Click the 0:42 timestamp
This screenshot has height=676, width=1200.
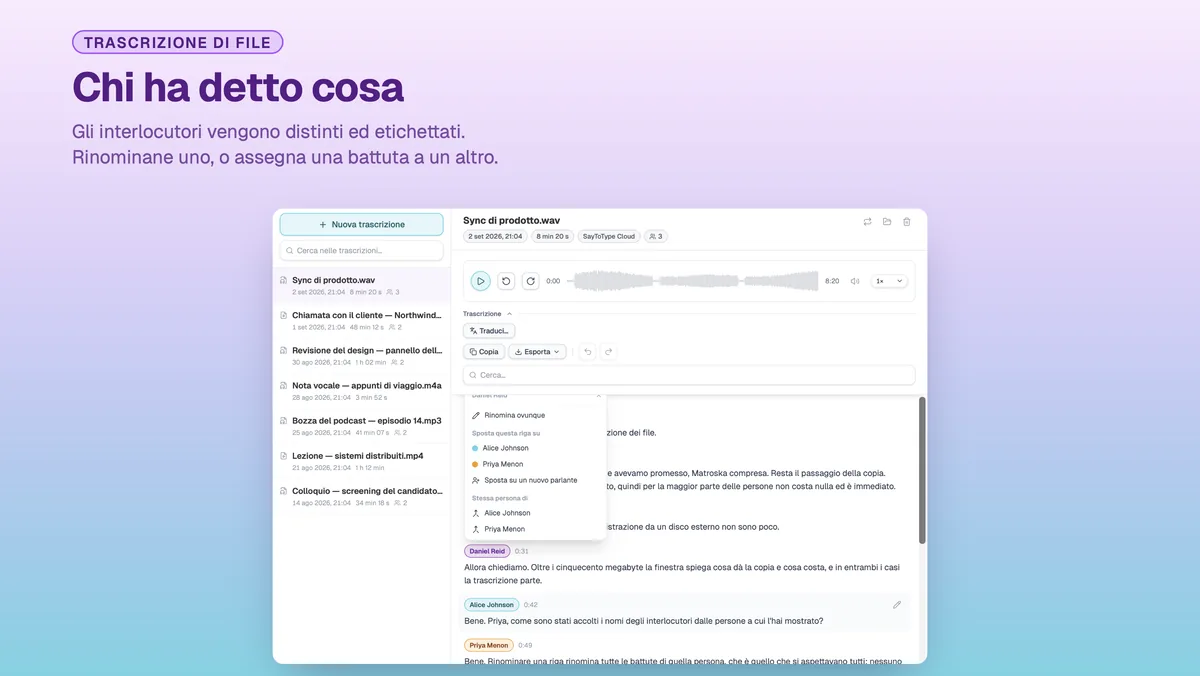pyautogui.click(x=530, y=605)
